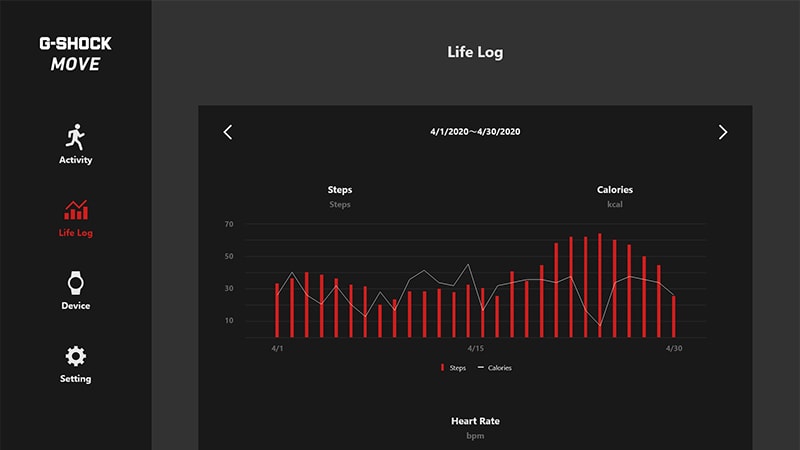The height and width of the screenshot is (450, 800).
Task: Go to previous month with left arrow
Action: point(228,132)
